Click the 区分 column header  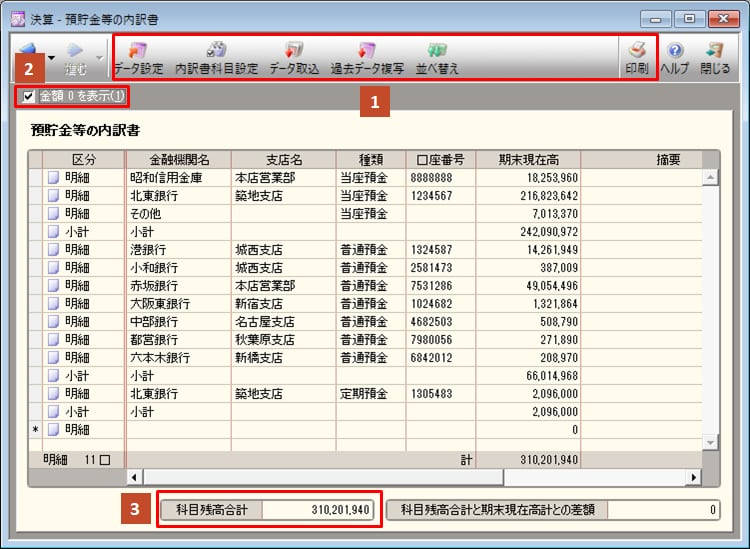tap(84, 160)
